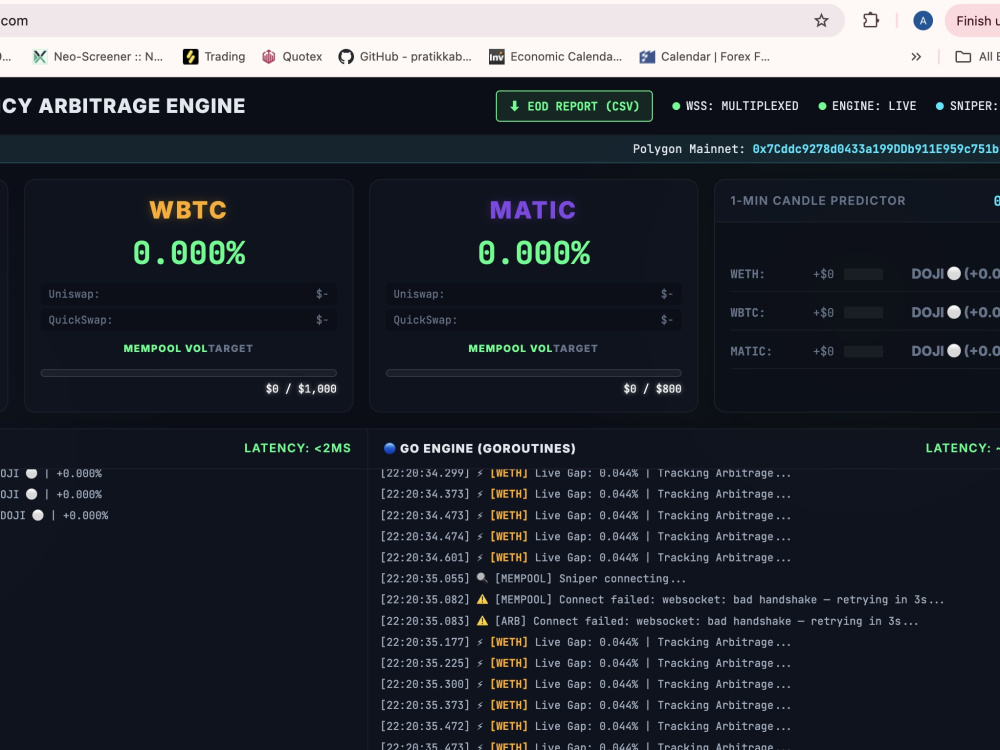Open the profile avatar labeled A
Viewport: 1000px width, 750px height.
[x=923, y=20]
